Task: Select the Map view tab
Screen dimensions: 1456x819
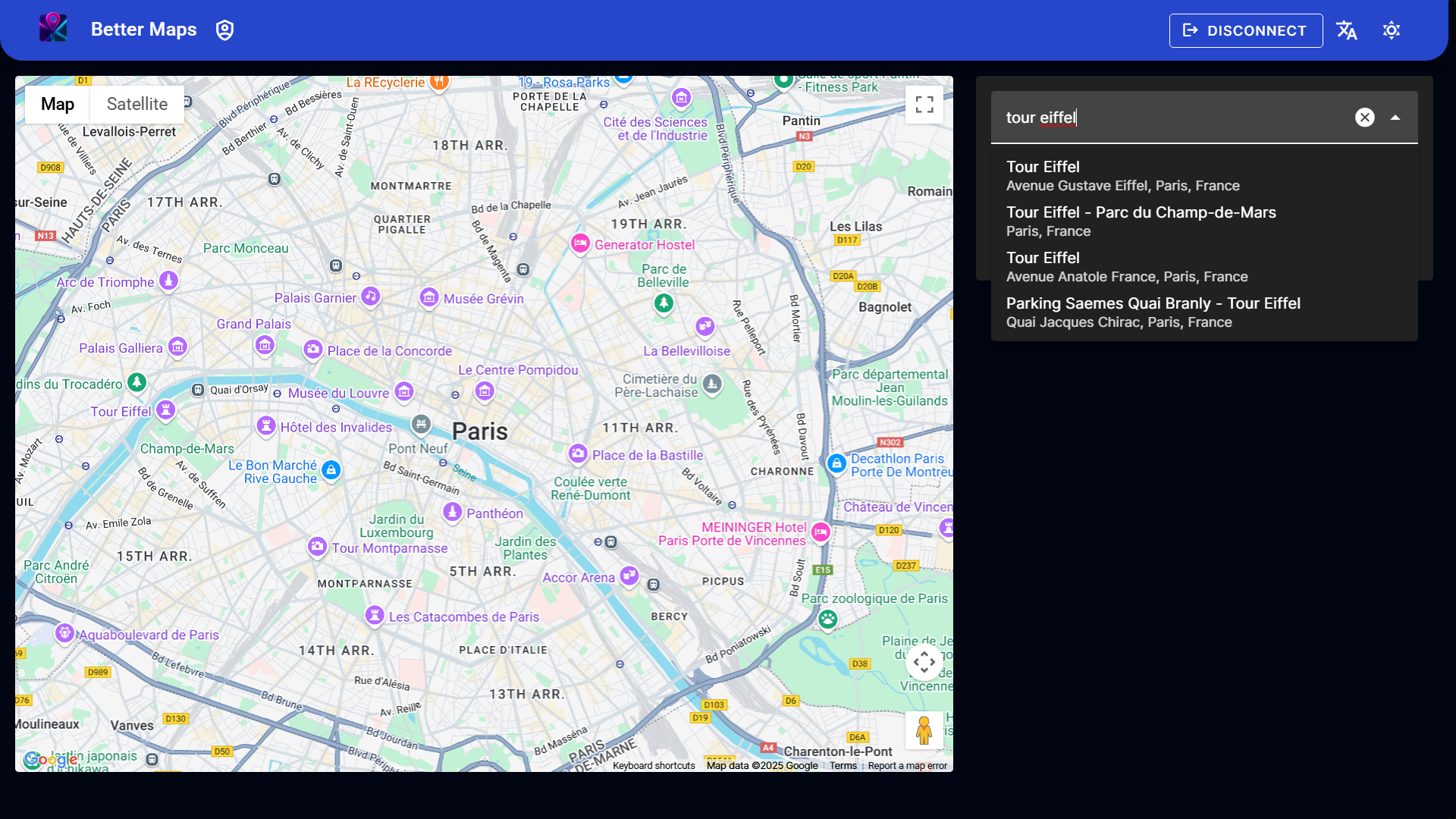Action: (x=58, y=105)
